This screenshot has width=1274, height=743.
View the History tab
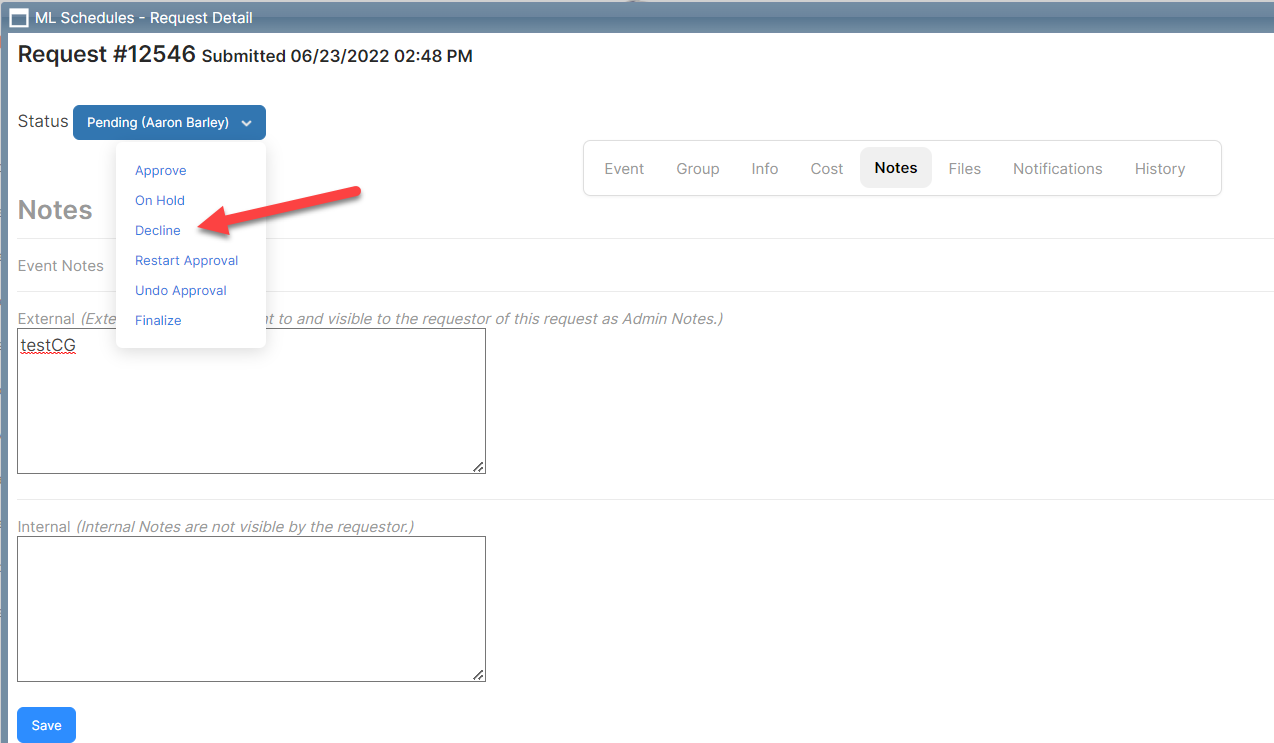coord(1160,168)
